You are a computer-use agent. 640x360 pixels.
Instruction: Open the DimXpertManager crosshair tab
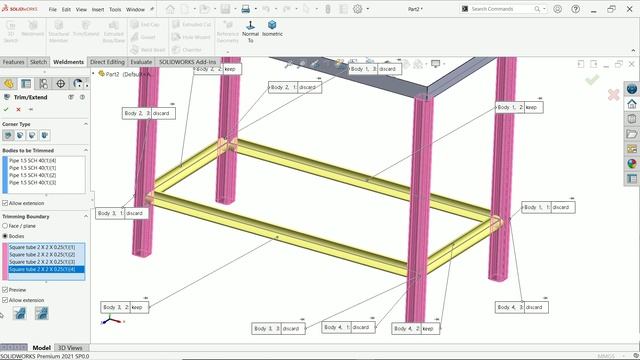tap(60, 84)
